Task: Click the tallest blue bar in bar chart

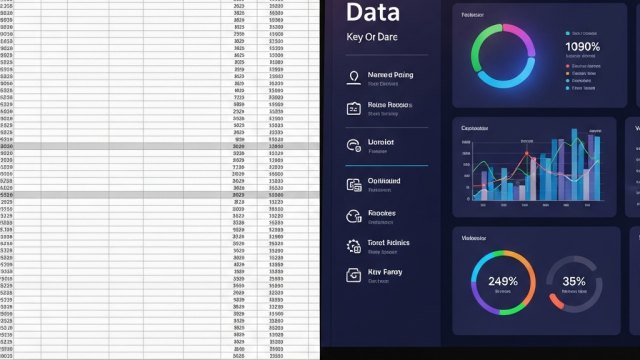Action: point(574,164)
